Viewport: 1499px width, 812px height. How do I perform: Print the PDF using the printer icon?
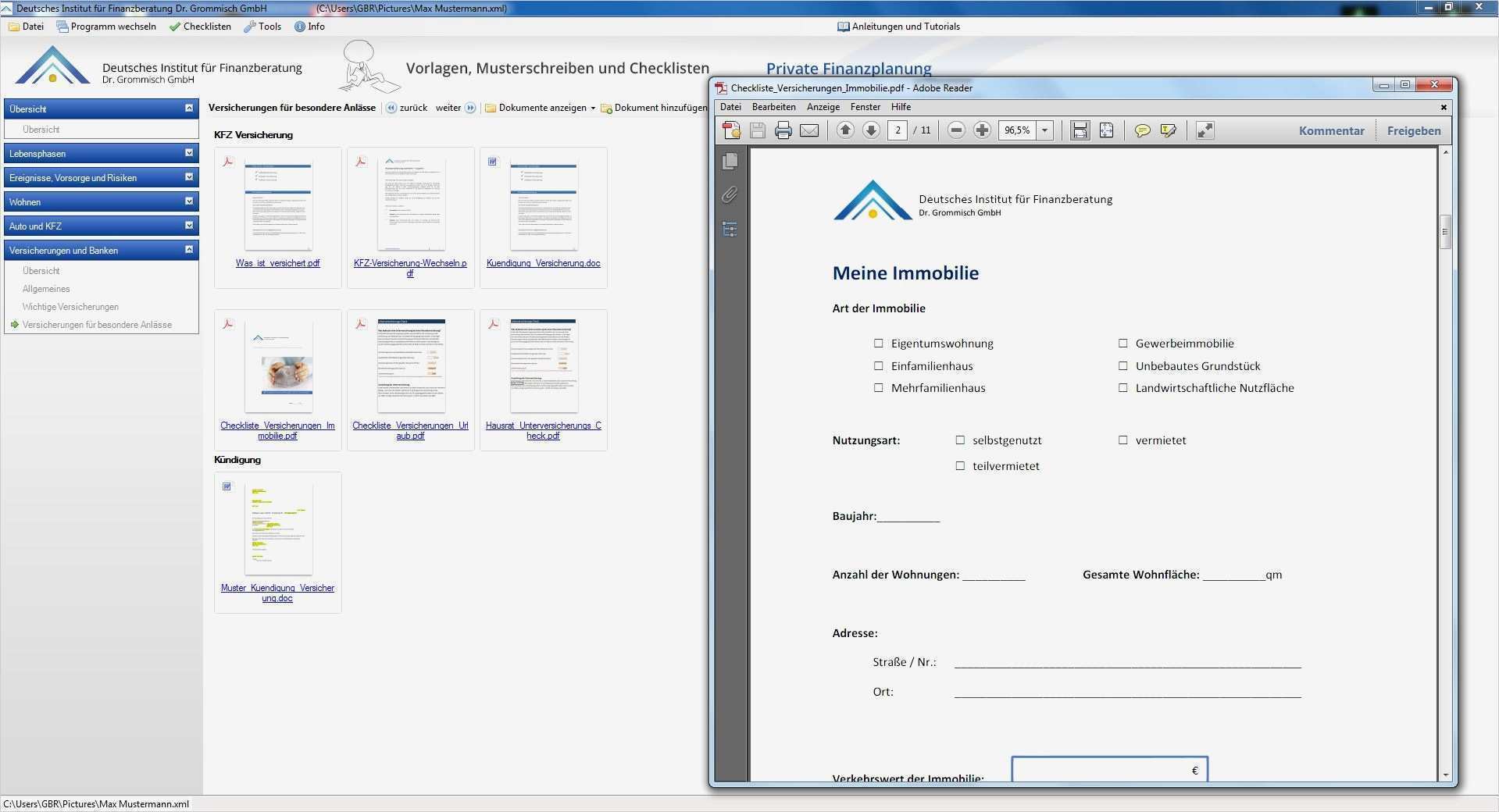[783, 130]
